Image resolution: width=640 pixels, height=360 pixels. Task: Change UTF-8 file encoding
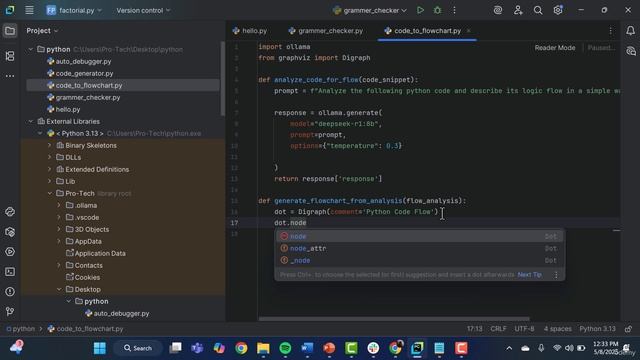pos(524,329)
